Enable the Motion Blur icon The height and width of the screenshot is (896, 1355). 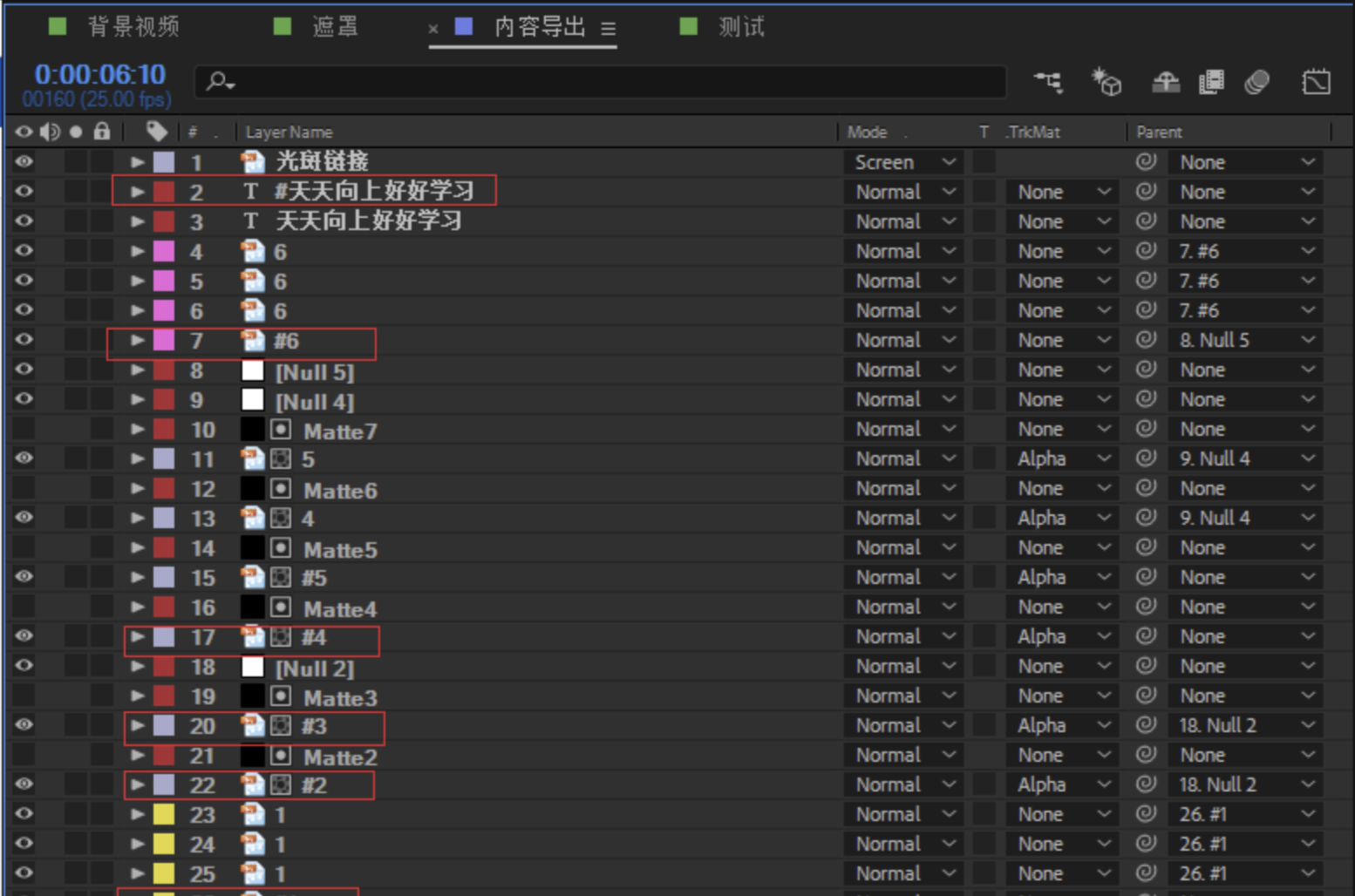click(1256, 82)
